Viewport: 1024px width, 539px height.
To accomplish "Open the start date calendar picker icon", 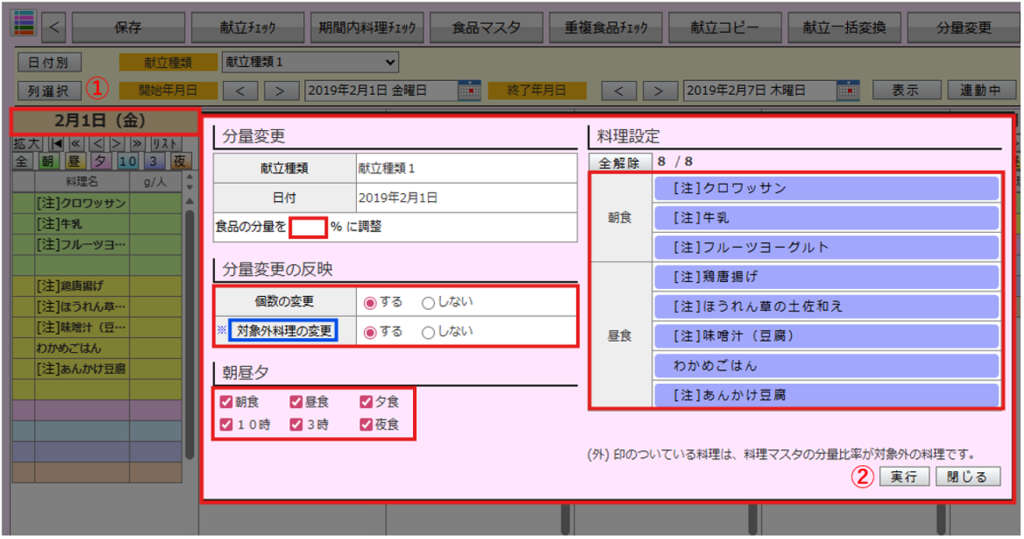I will pyautogui.click(x=469, y=91).
